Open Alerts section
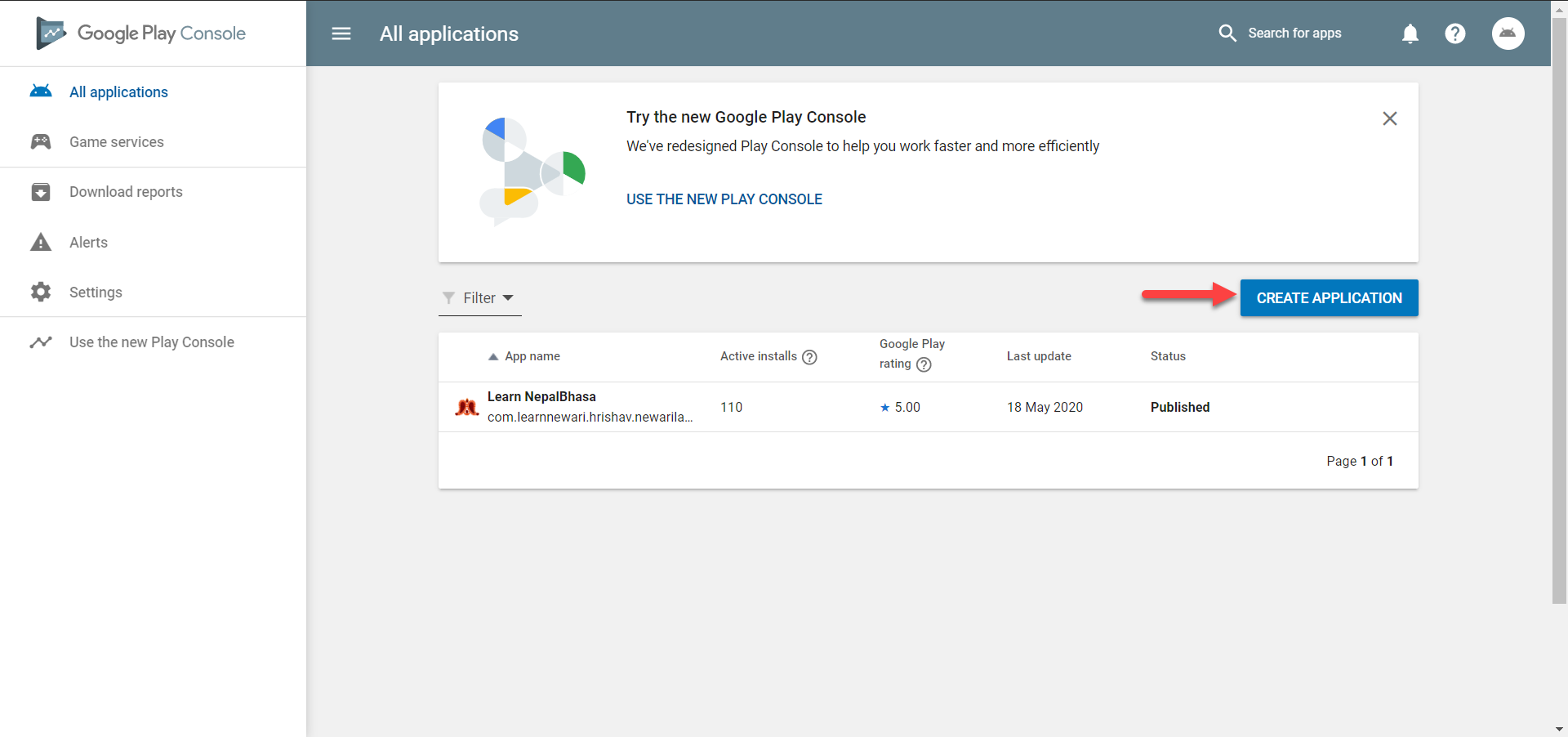The height and width of the screenshot is (737, 1568). (88, 243)
